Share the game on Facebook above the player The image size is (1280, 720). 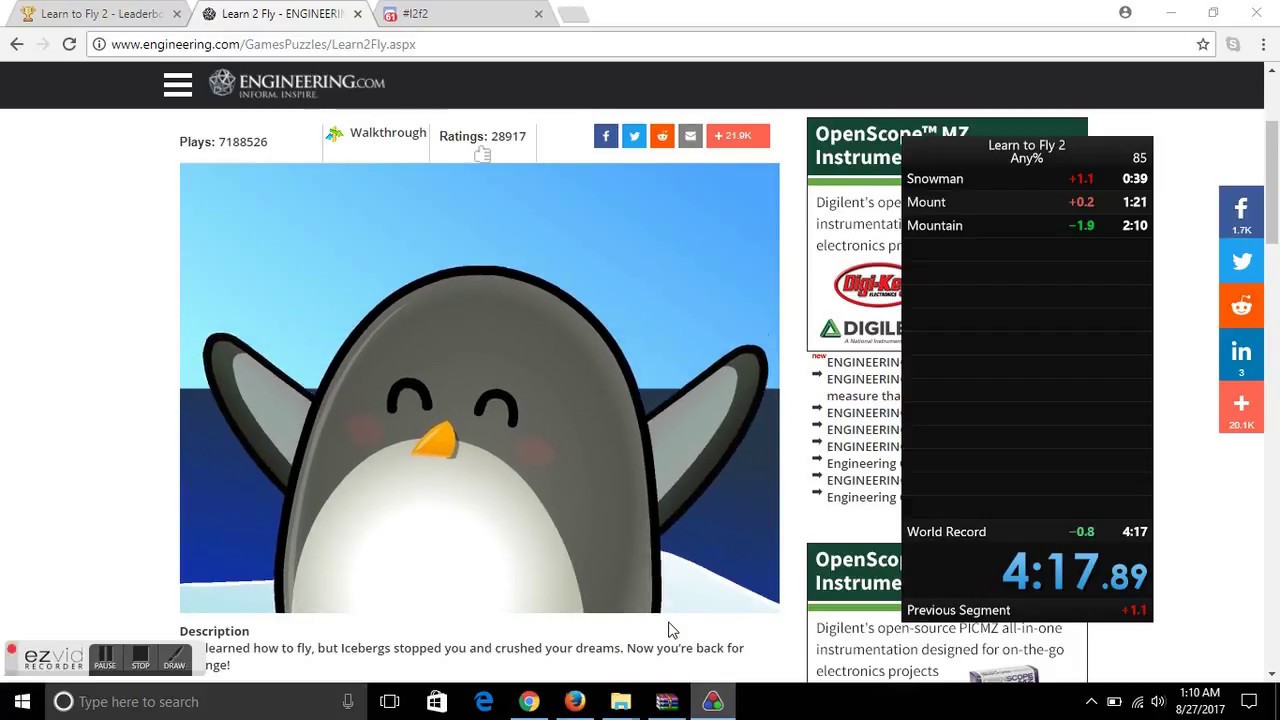[606, 136]
